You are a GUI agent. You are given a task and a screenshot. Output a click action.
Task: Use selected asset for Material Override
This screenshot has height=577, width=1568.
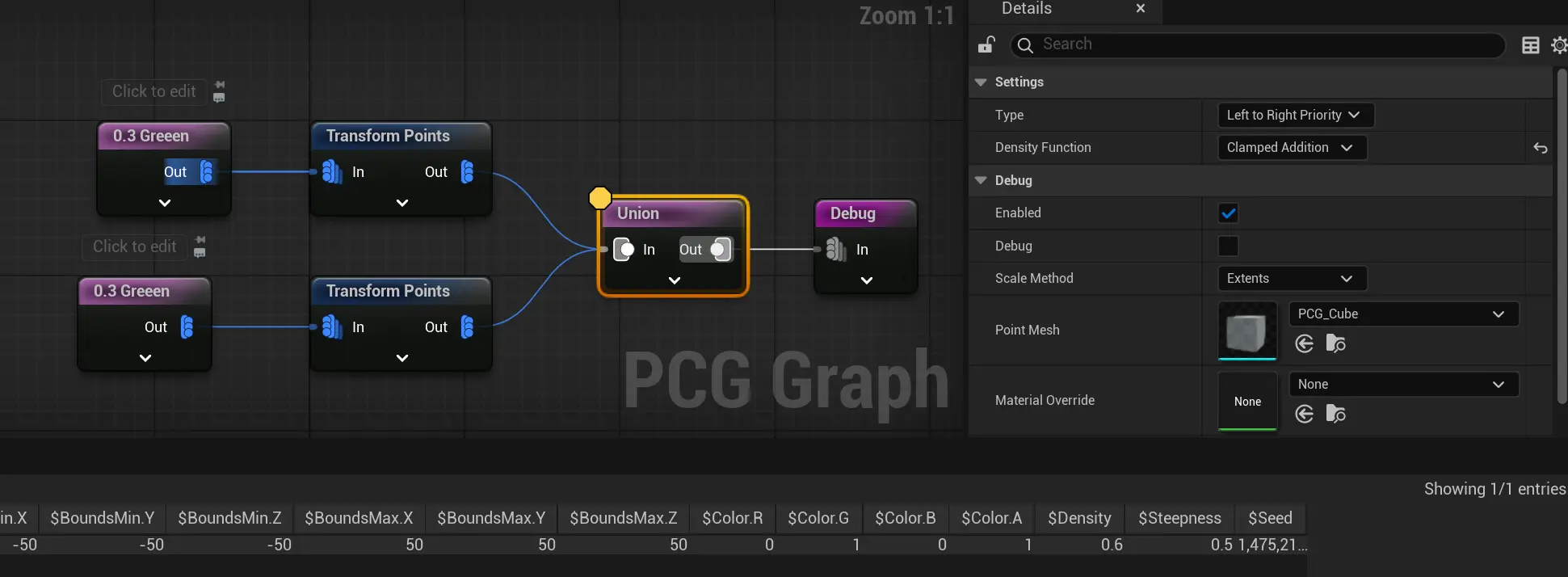1304,415
